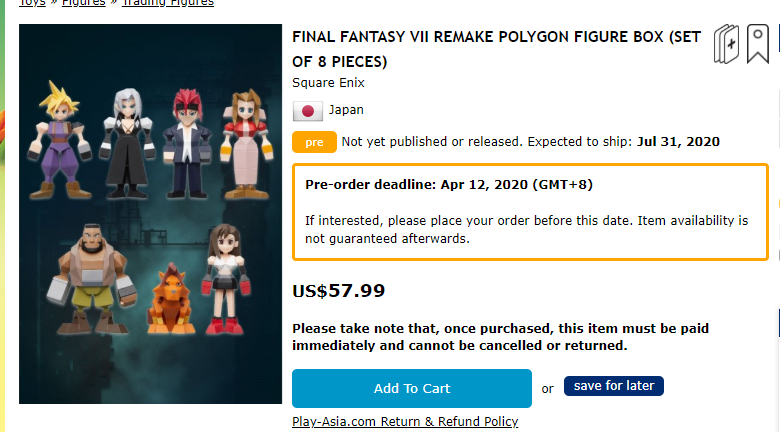
Task: Click the bookmark wishlist icon
Action: (758, 45)
